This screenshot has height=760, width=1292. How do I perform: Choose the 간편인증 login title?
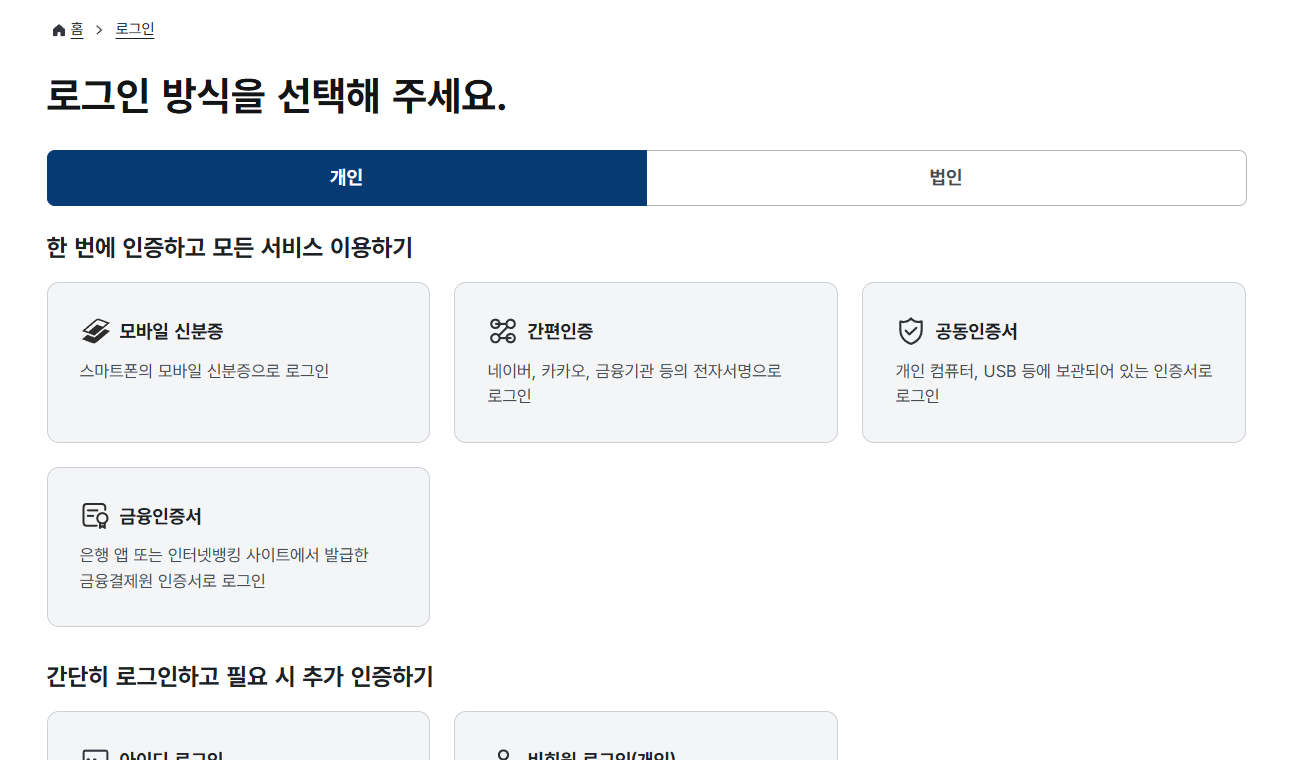tap(560, 331)
